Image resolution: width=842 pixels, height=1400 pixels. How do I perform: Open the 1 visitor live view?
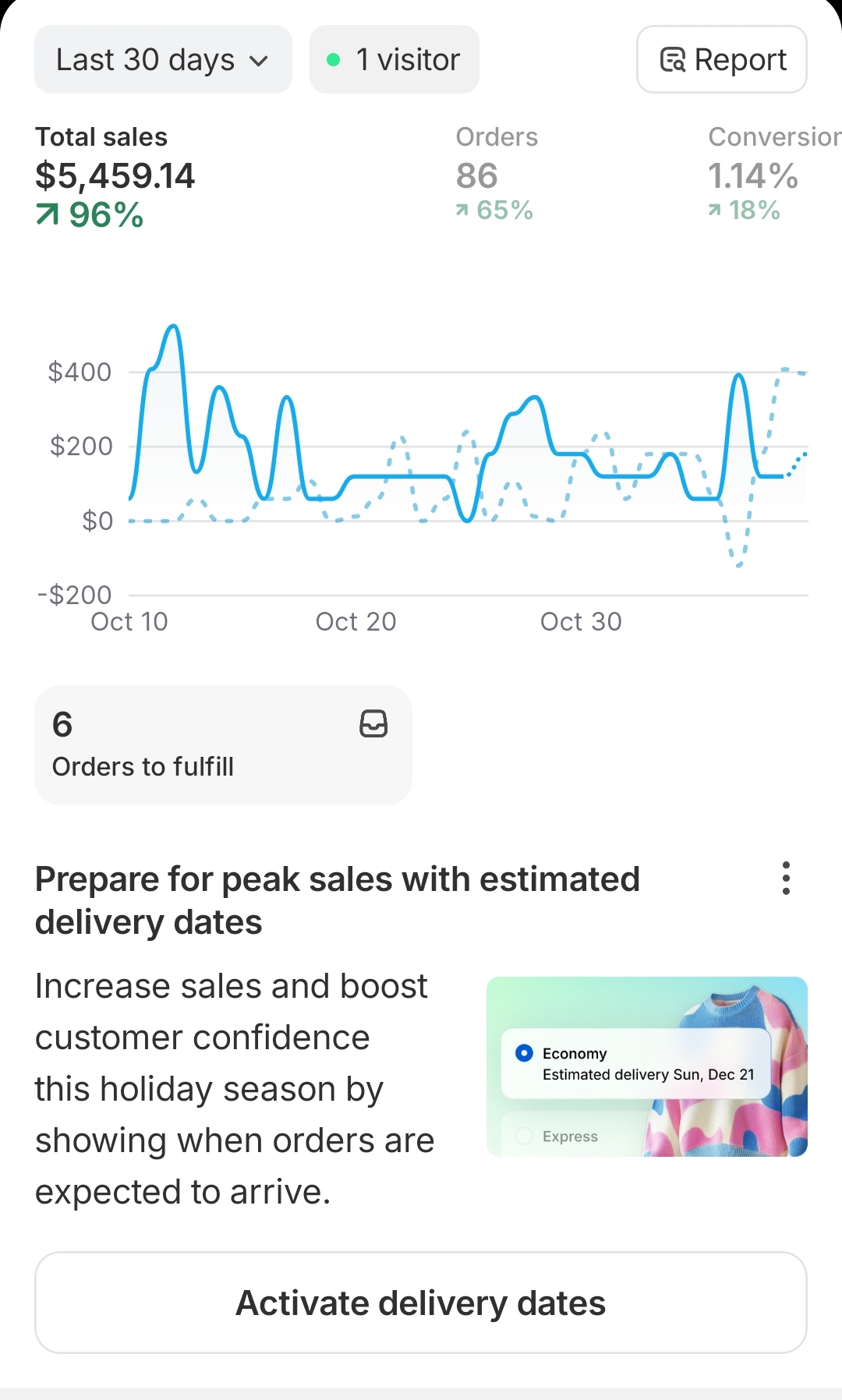[394, 60]
